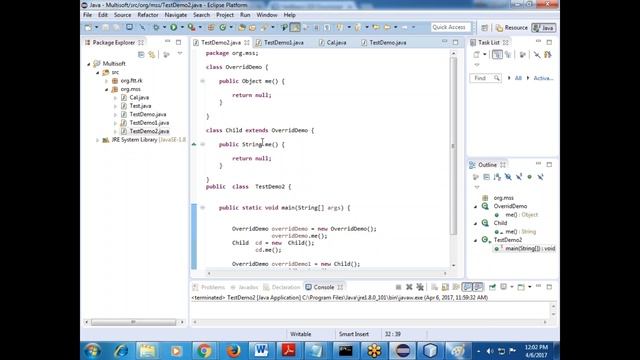Expand org.ftt.rk package
The height and width of the screenshot is (360, 640).
(x=107, y=81)
